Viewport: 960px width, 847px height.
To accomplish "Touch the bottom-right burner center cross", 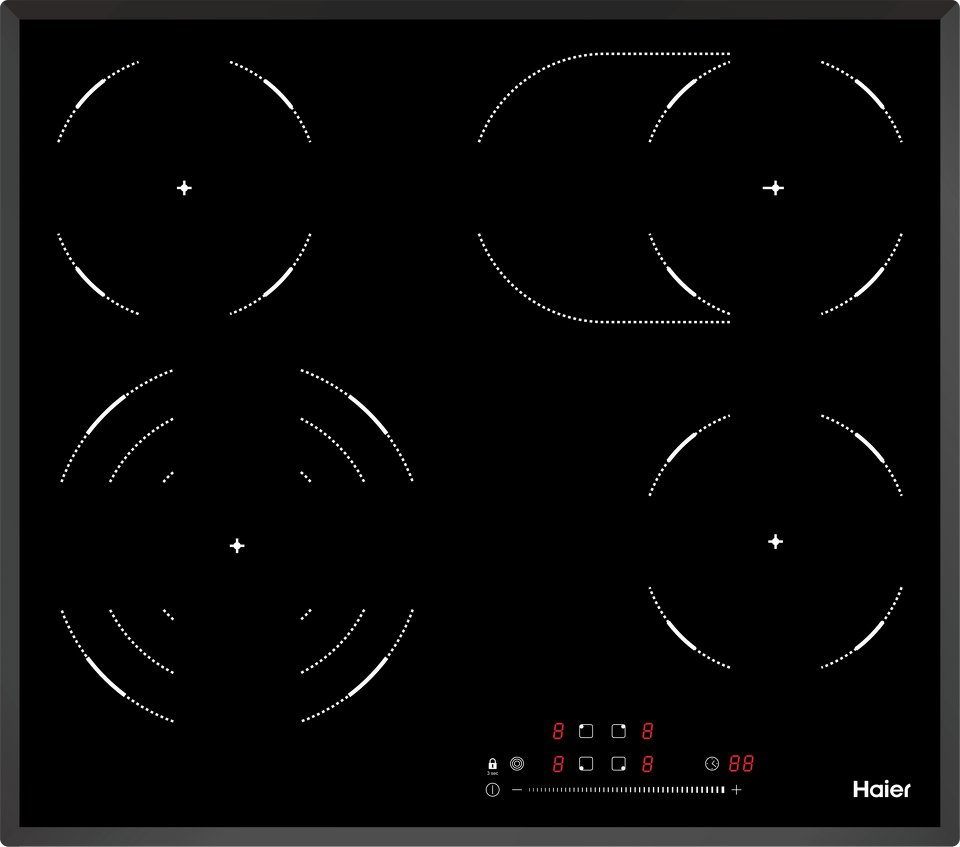I will point(775,541).
